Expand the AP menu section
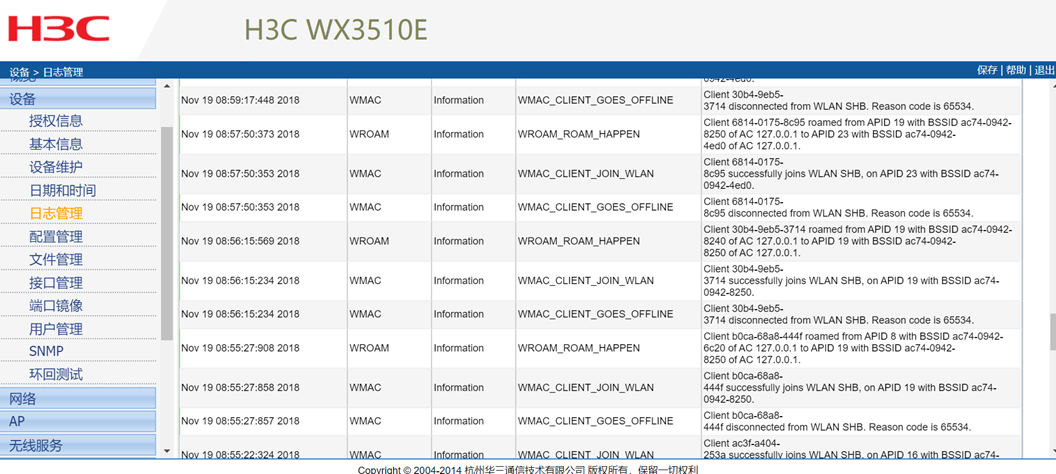This screenshot has height=474, width=1056. 78,421
